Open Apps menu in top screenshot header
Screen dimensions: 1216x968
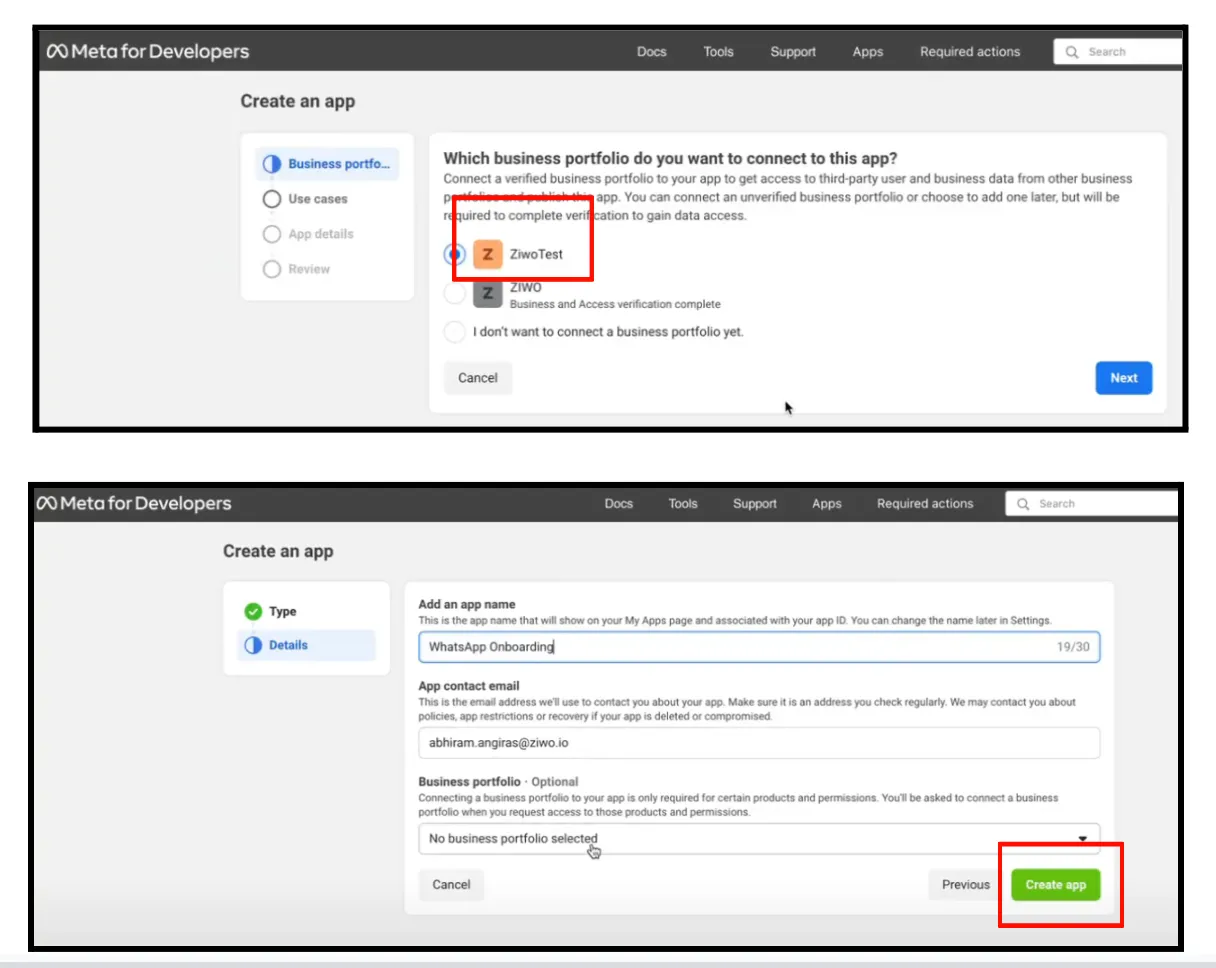click(868, 52)
